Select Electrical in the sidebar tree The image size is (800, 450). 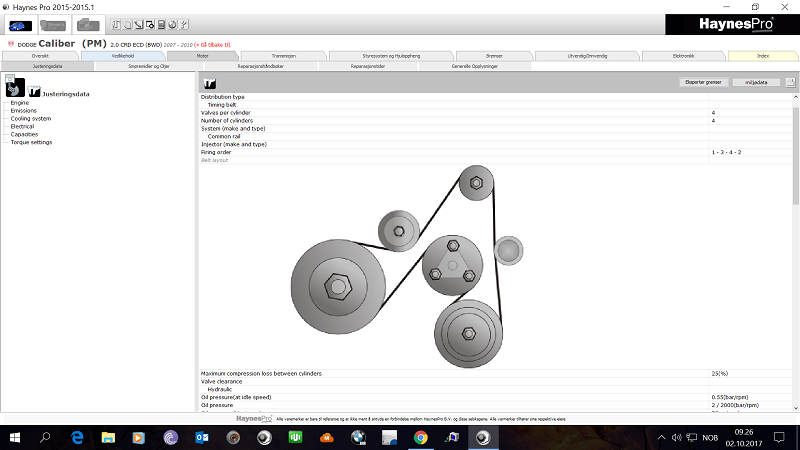[x=22, y=127]
